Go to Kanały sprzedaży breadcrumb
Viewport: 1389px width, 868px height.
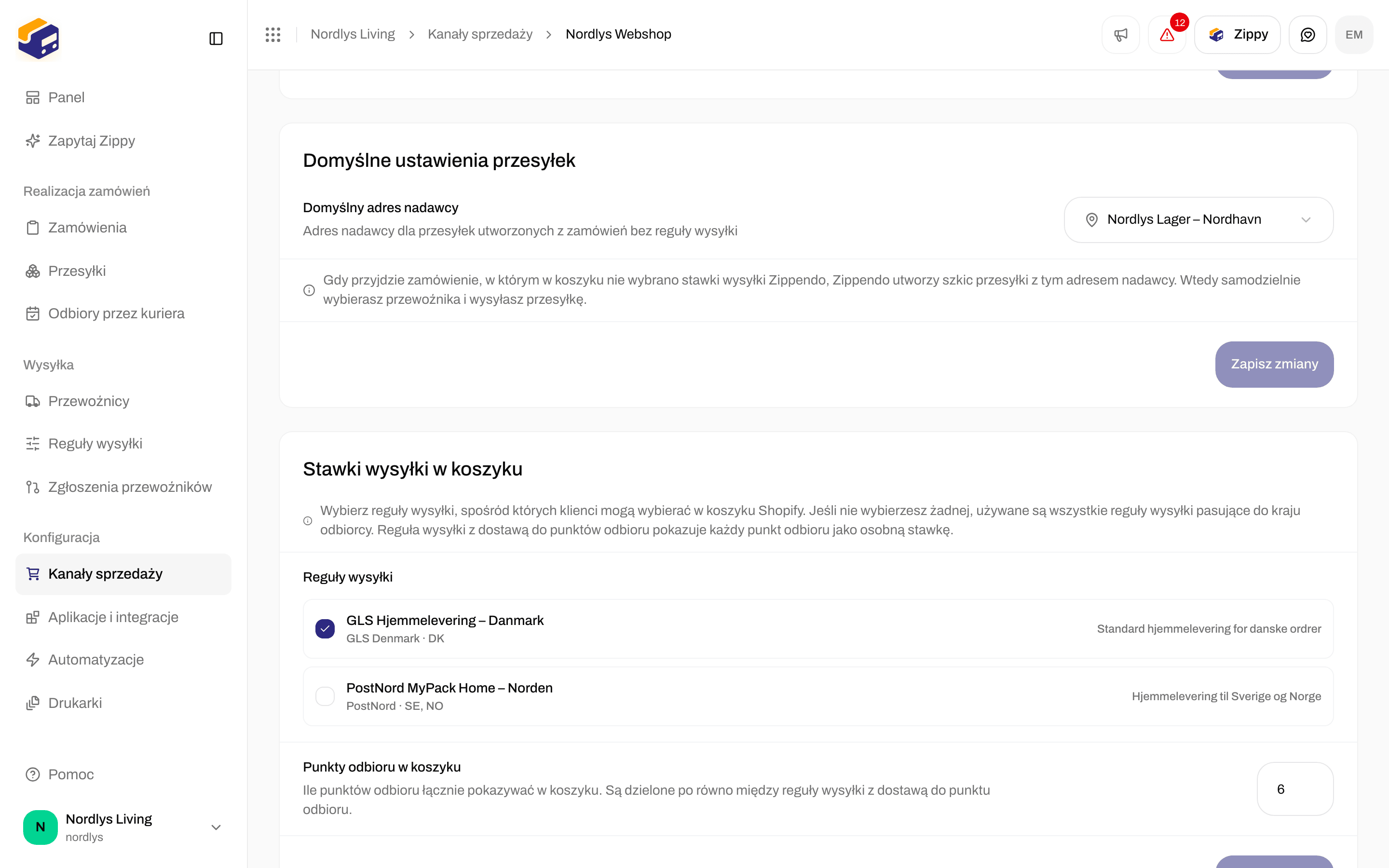pos(480,34)
